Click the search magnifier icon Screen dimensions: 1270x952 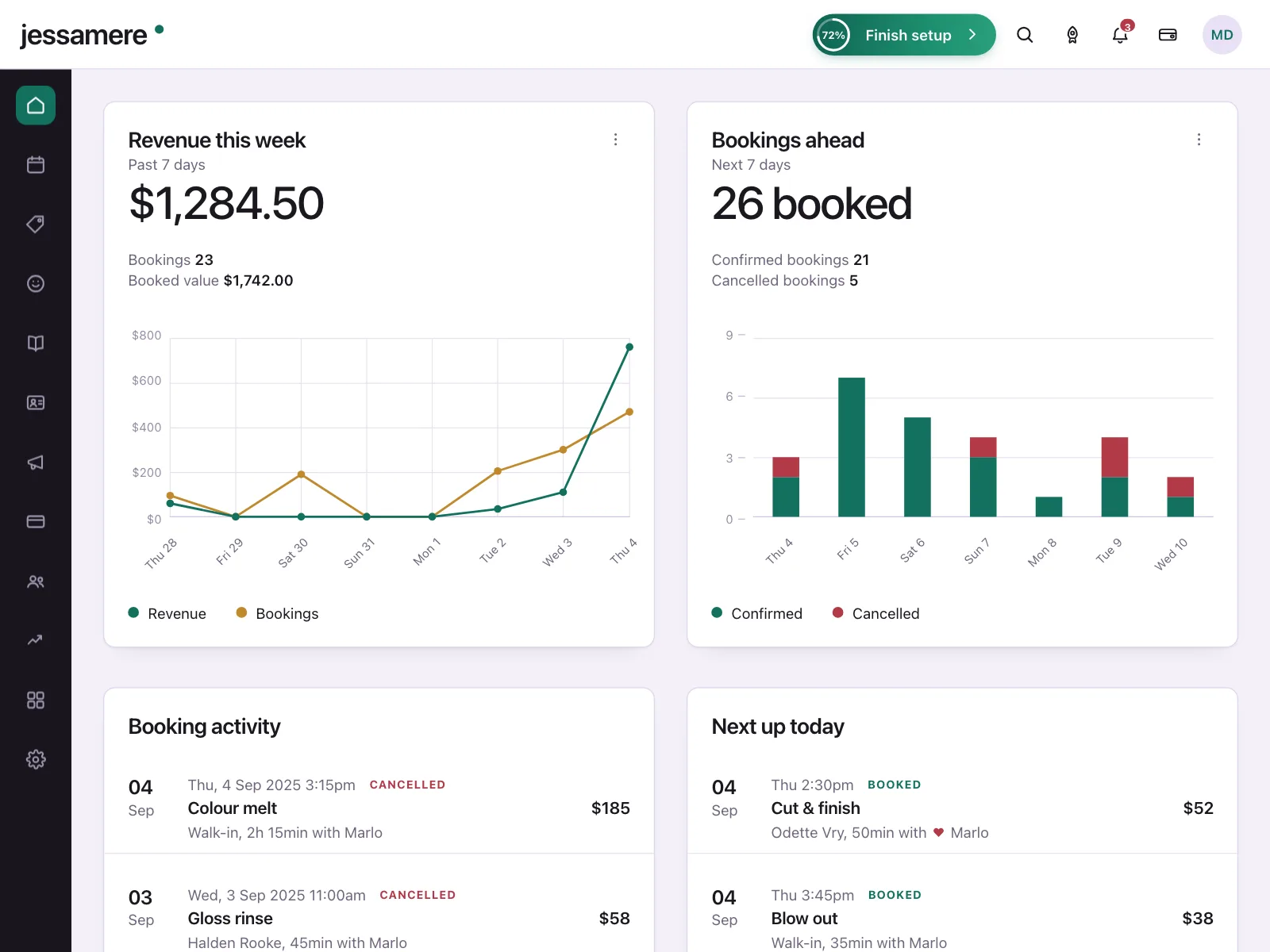tap(1025, 35)
